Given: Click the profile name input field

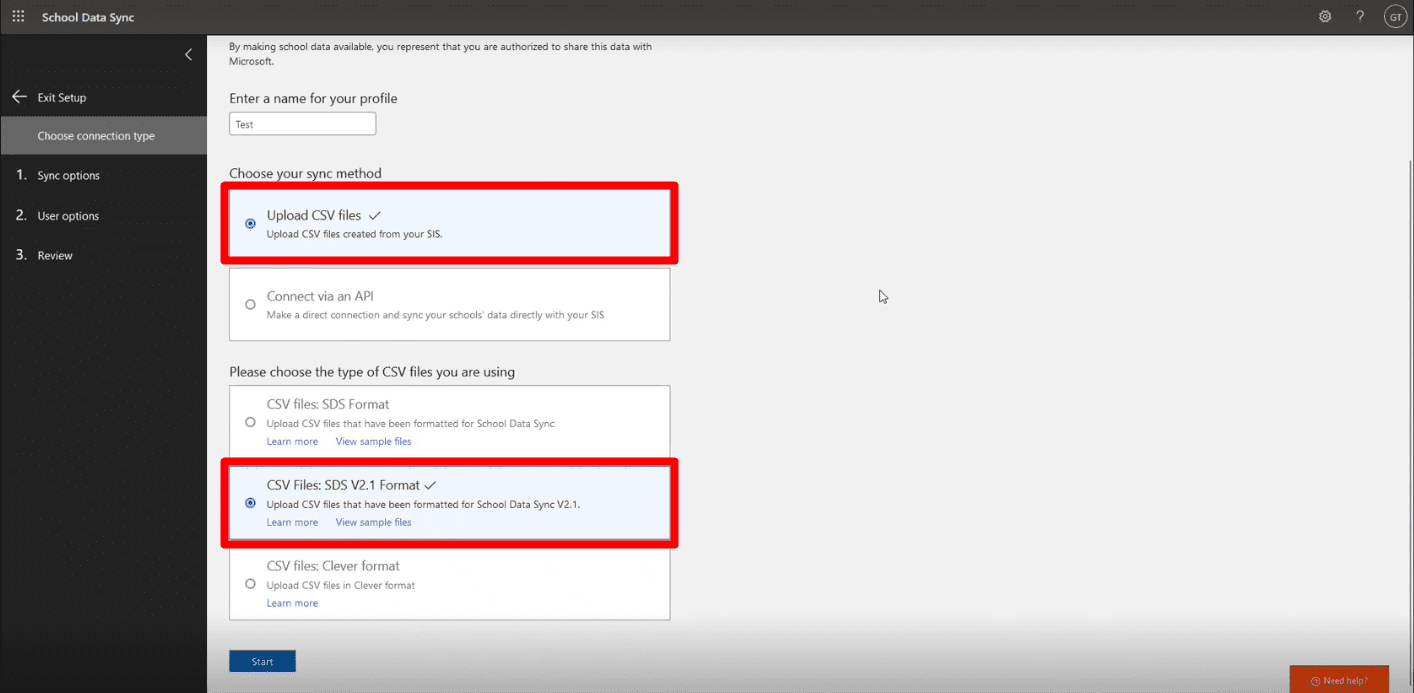Looking at the screenshot, I should click(x=303, y=124).
